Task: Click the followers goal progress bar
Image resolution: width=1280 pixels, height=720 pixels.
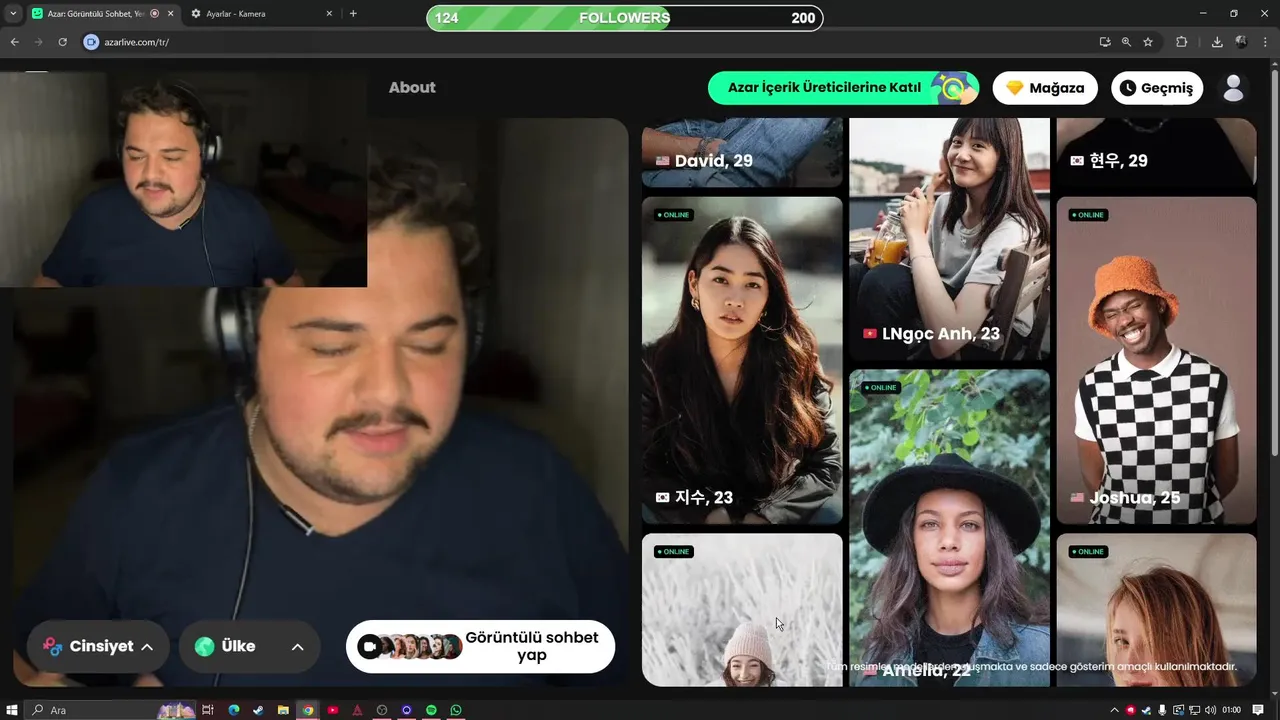Action: coord(625,18)
